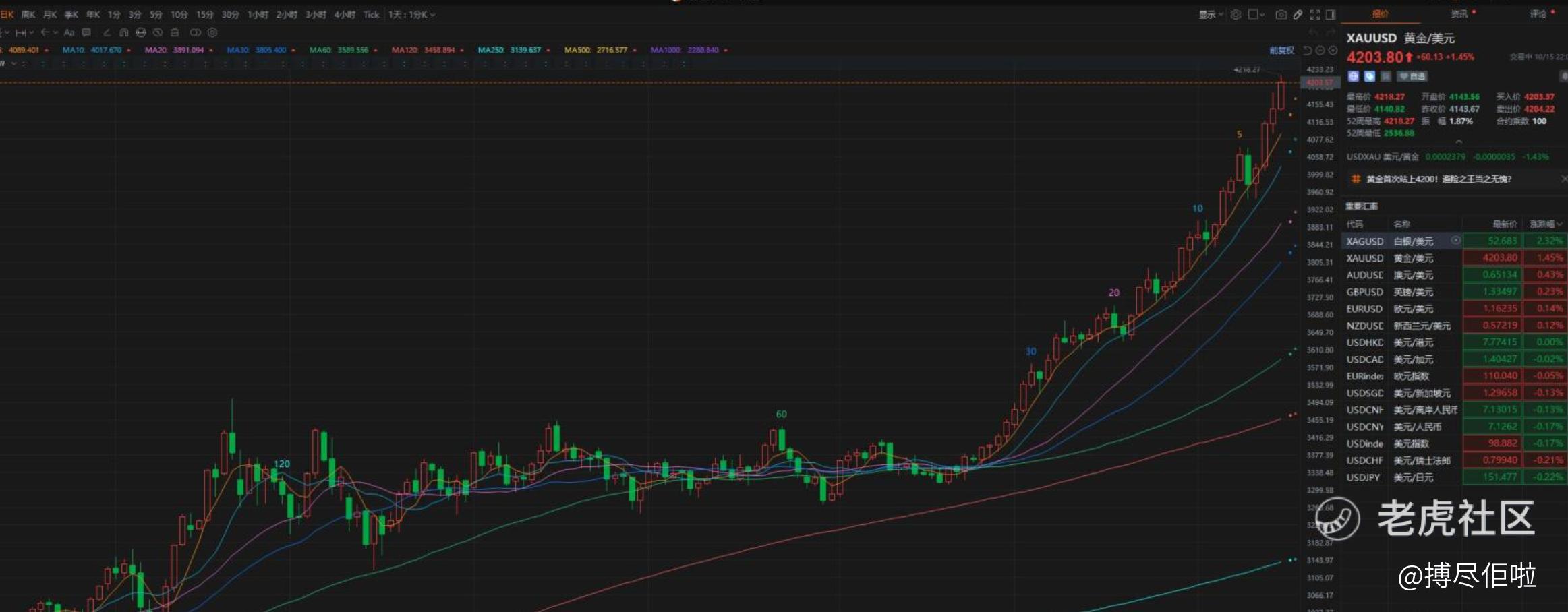The width and height of the screenshot is (1568, 612).
Task: Toggle the right side panel layout icon
Action: pos(1331,15)
